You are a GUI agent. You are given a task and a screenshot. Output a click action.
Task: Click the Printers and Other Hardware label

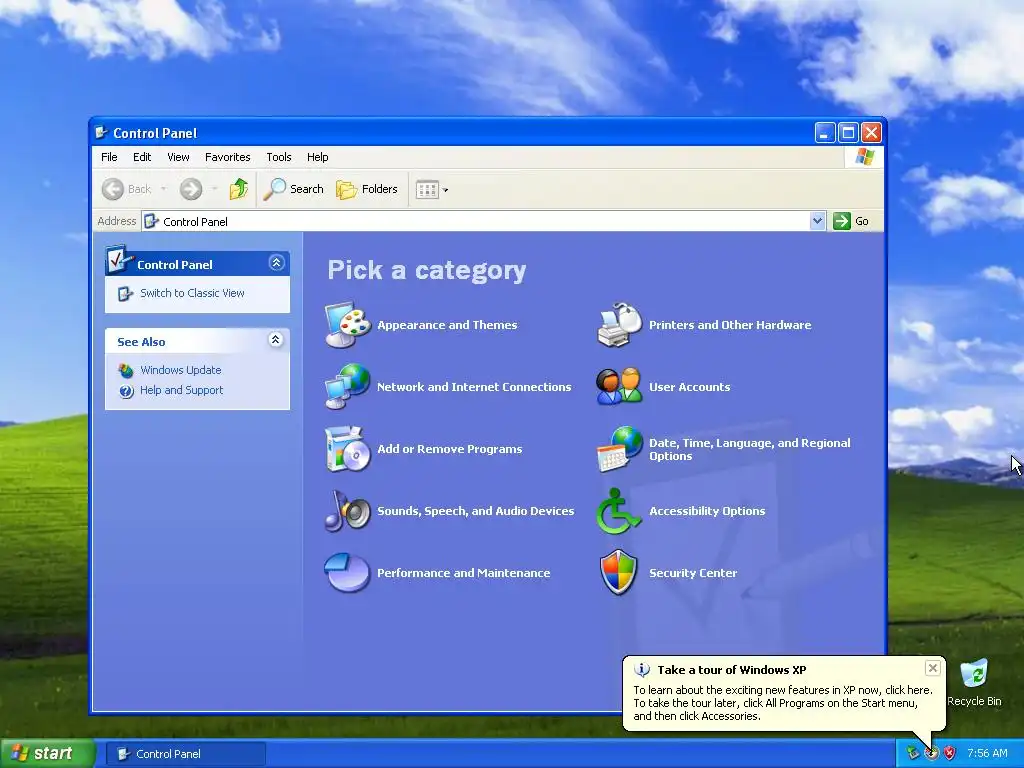pos(730,325)
